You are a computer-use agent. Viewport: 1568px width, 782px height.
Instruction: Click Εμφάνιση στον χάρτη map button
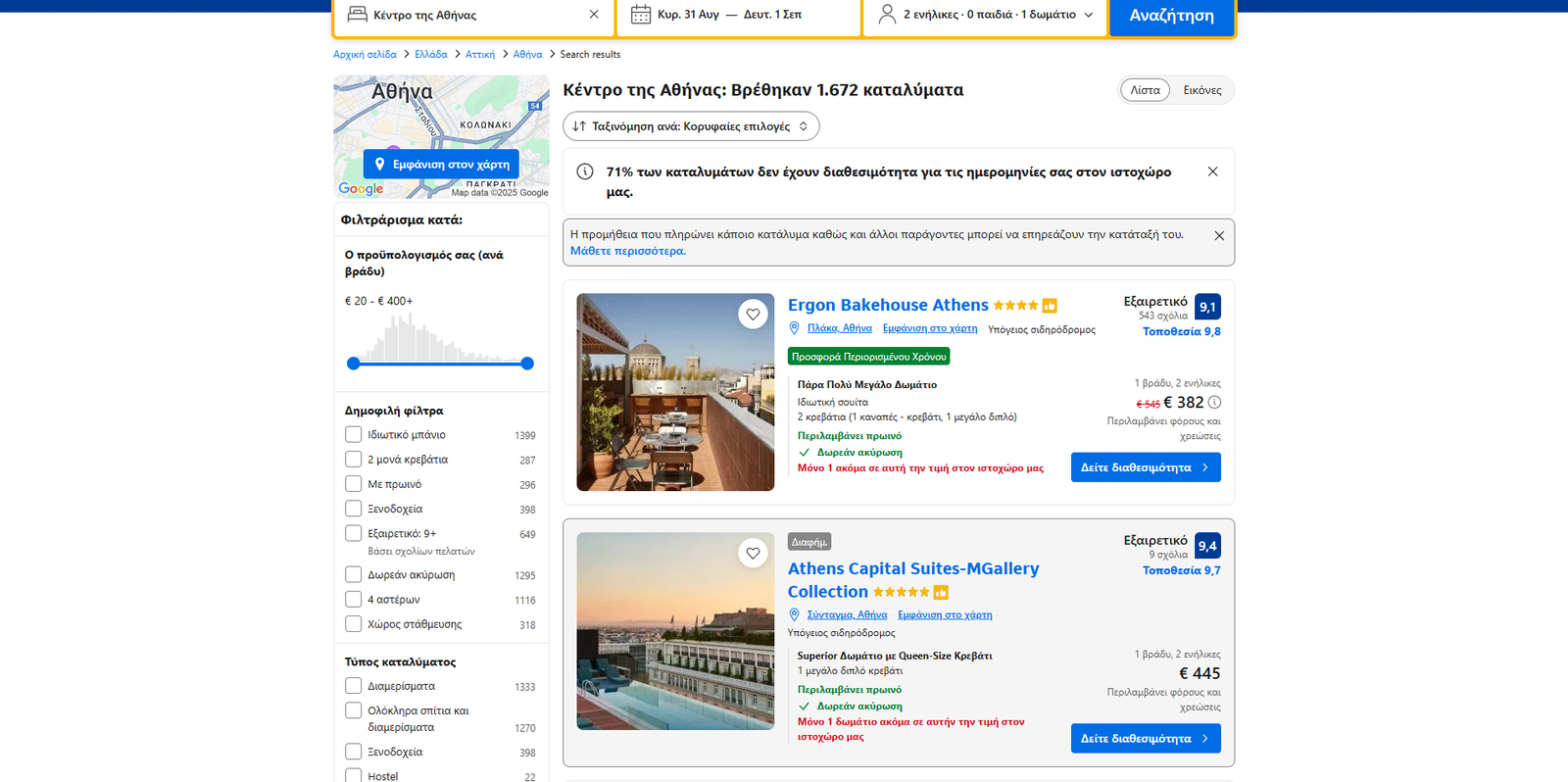pos(441,164)
